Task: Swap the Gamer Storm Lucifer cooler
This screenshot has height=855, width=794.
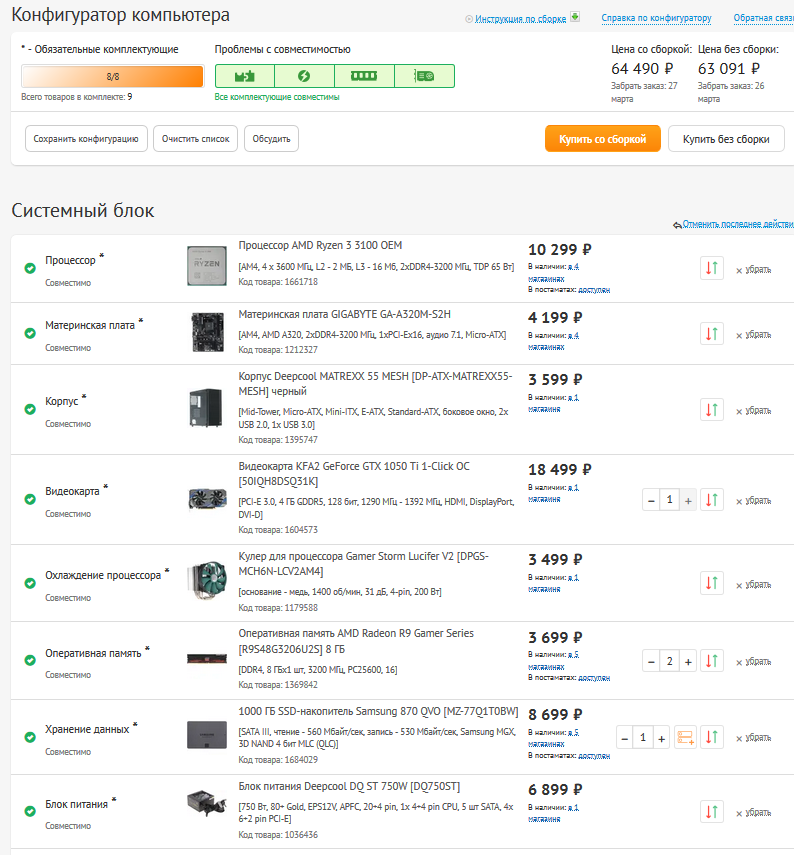Action: tap(712, 583)
